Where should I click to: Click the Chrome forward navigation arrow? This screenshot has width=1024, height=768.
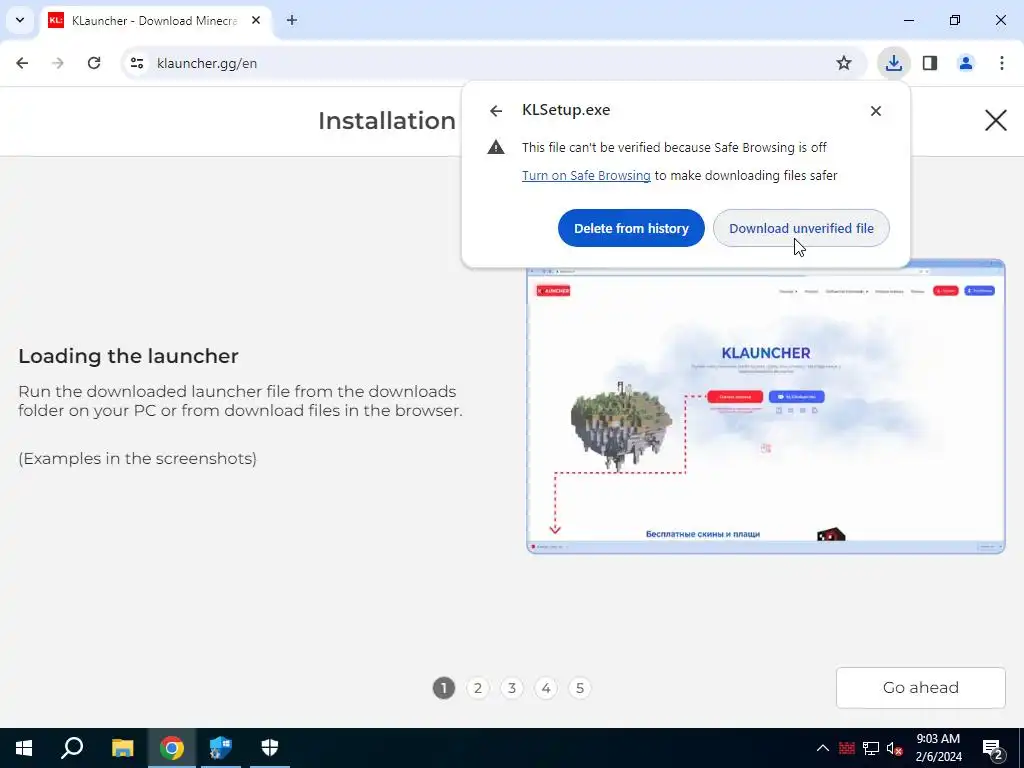[x=58, y=63]
